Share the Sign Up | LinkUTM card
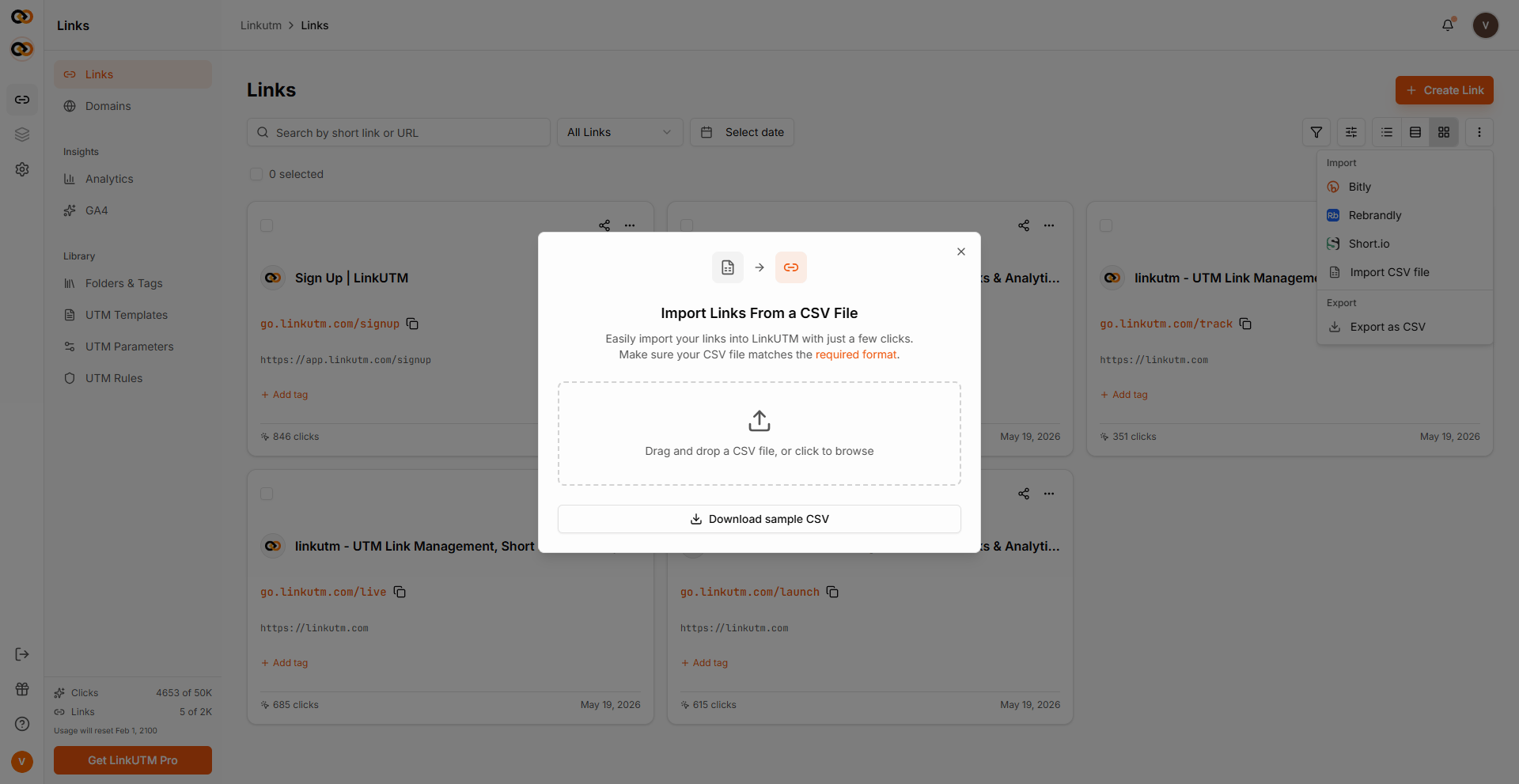The width and height of the screenshot is (1519, 784). 604,225
